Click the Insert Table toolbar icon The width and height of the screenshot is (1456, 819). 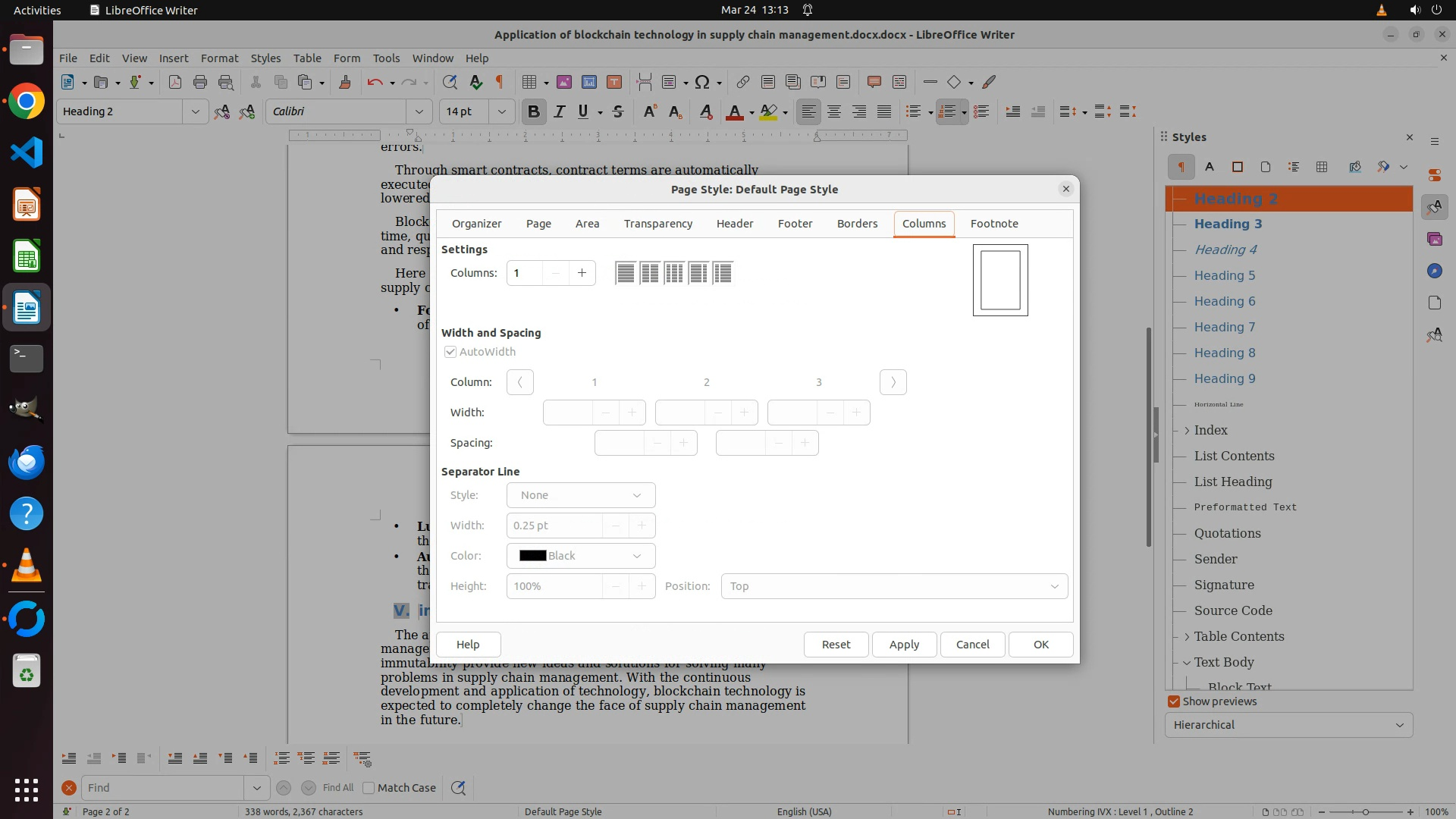coord(529,83)
